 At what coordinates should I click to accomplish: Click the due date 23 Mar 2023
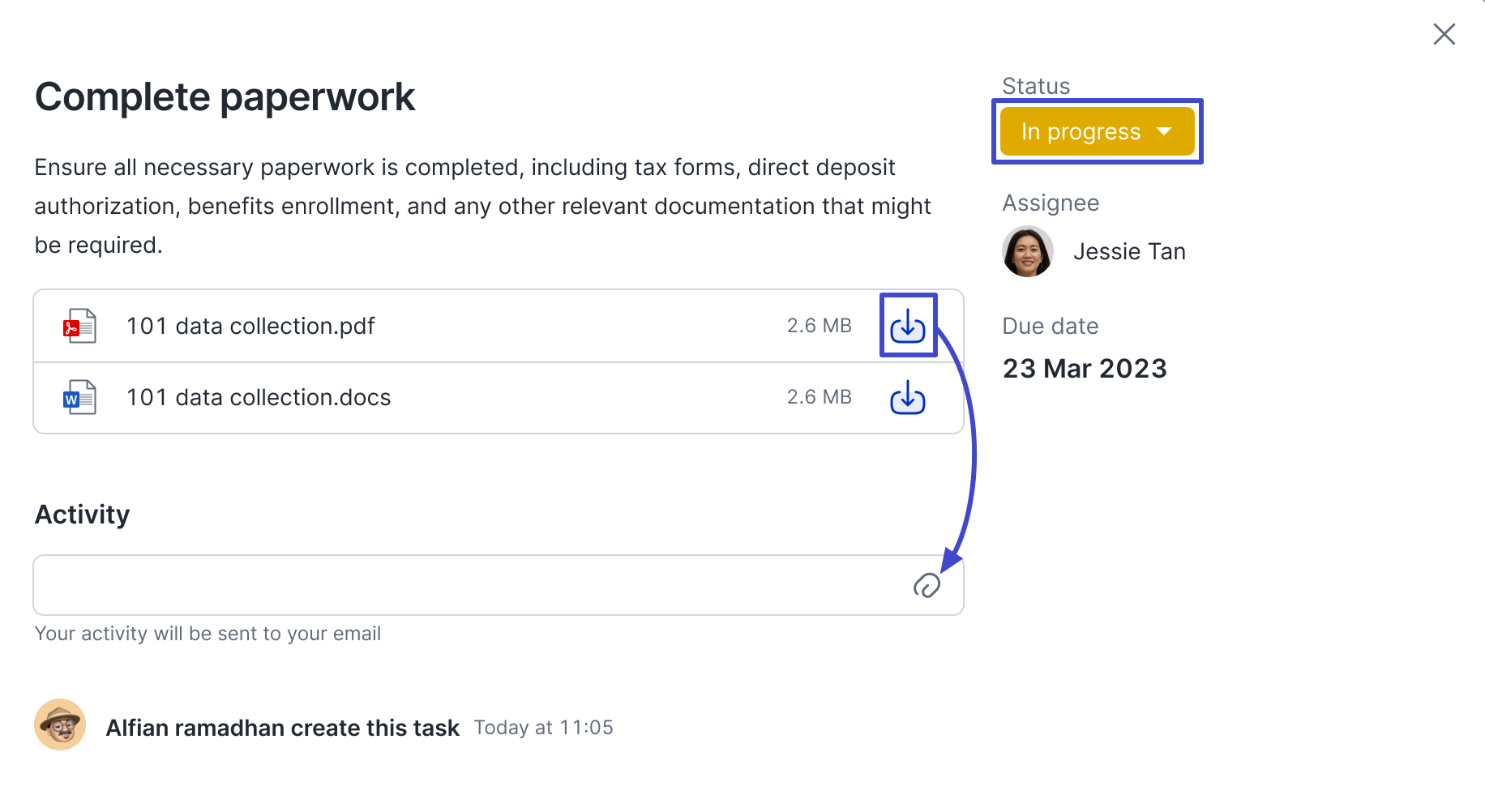pyautogui.click(x=1085, y=369)
